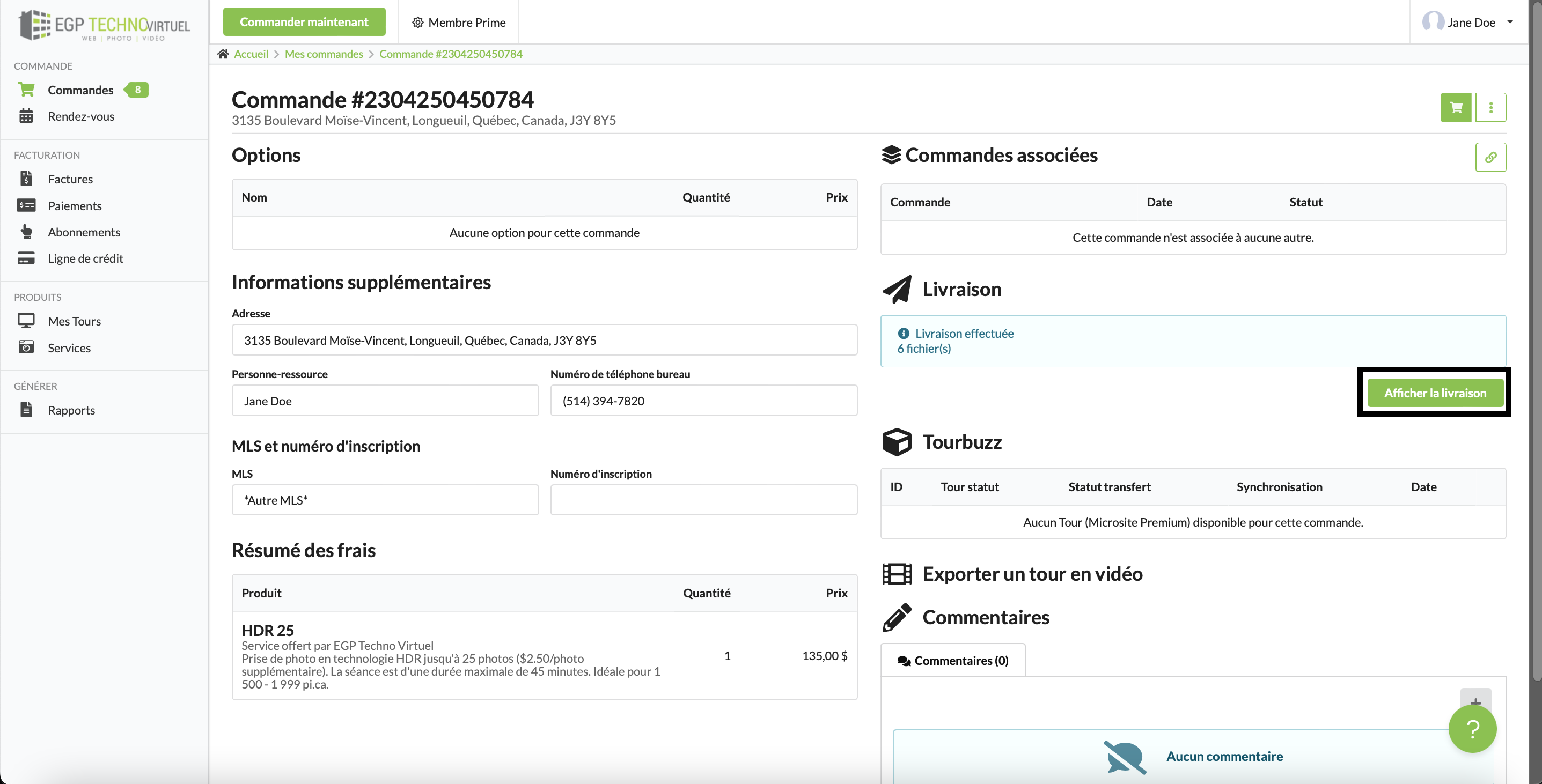Open Rendez-vous calendar in sidebar
Viewport: 1542px width, 784px height.
point(81,116)
